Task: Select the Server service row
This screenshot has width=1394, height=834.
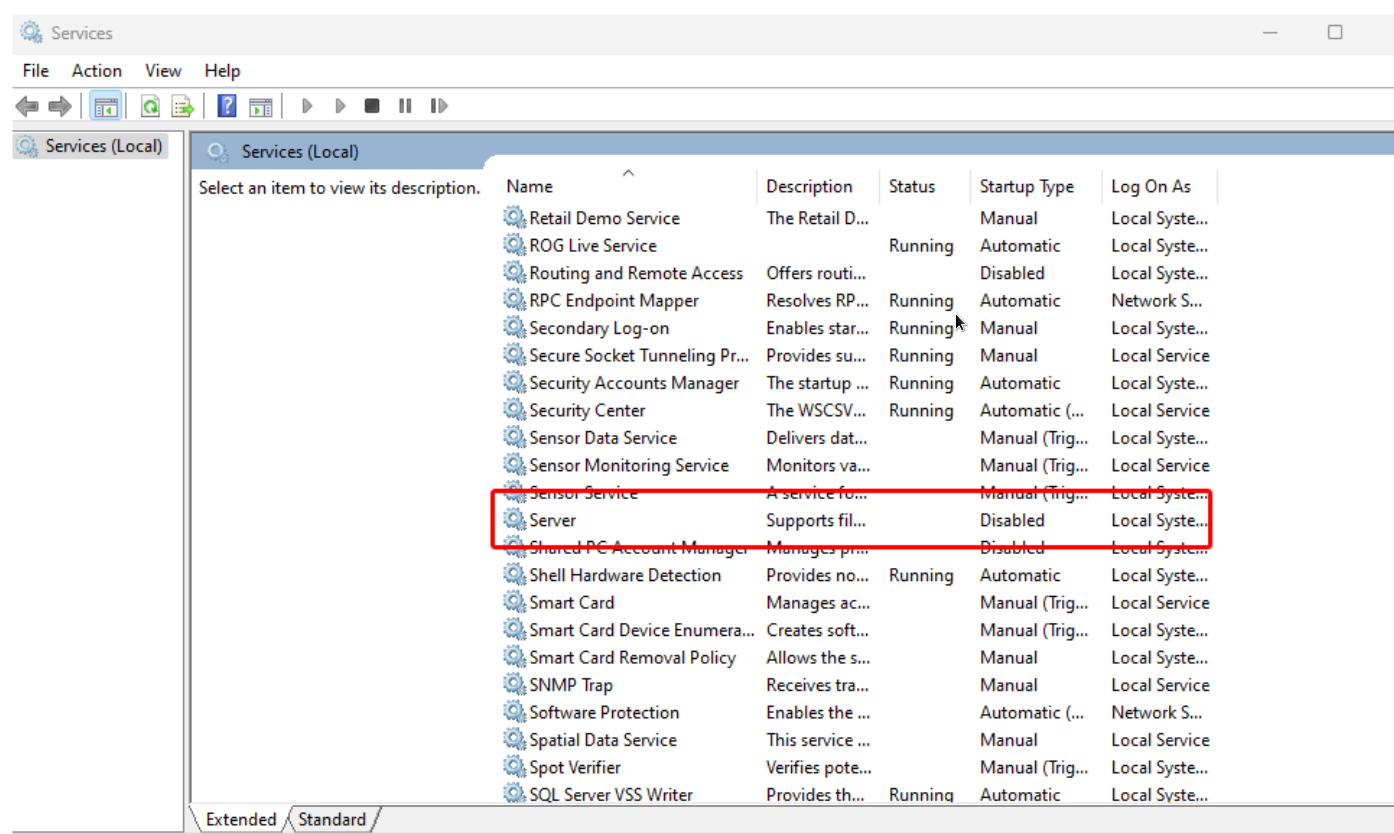Action: coord(552,520)
